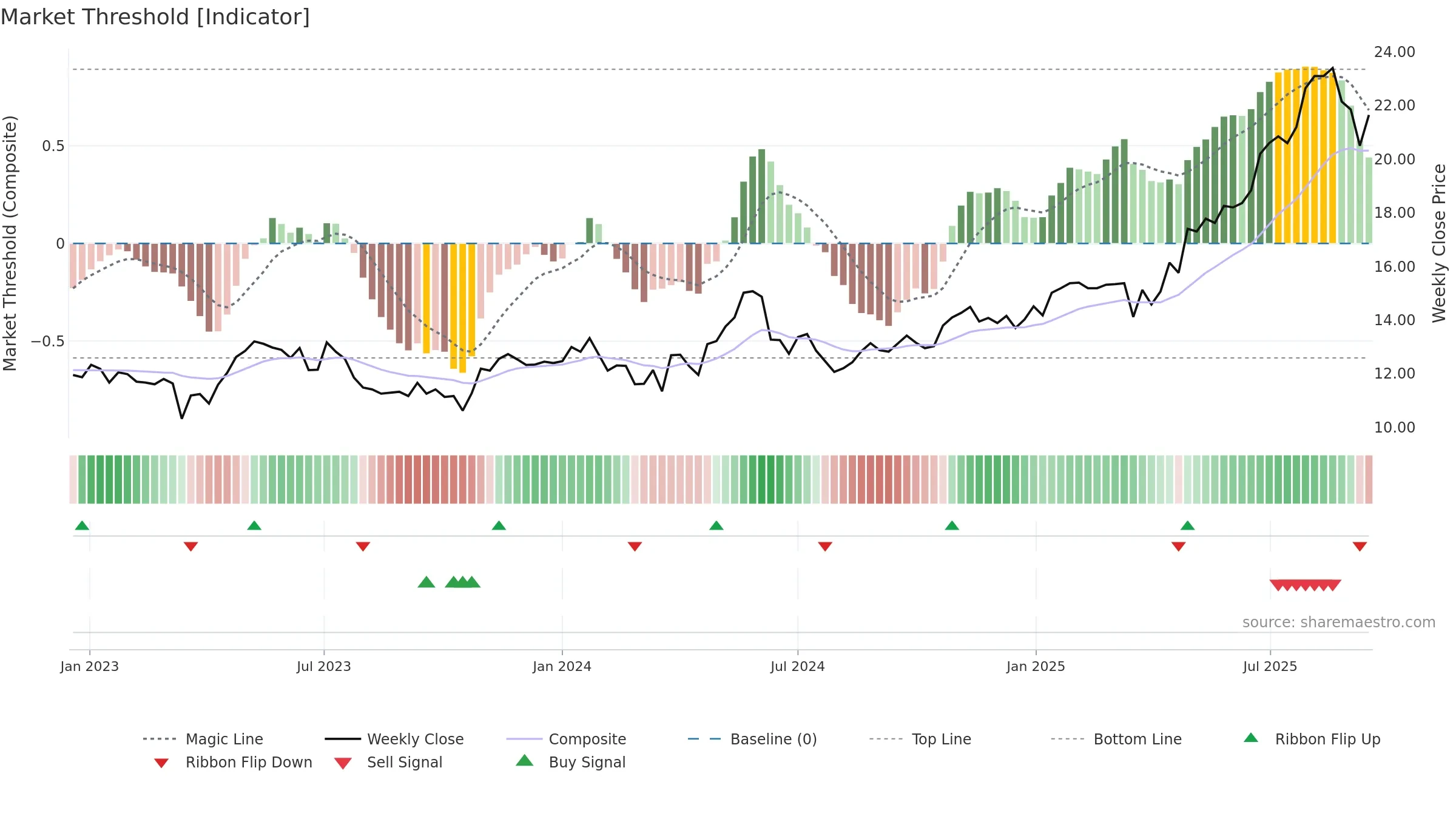The width and height of the screenshot is (1456, 819).
Task: Click the peak of the Weekly Close line in 2025
Action: pos(1333,68)
